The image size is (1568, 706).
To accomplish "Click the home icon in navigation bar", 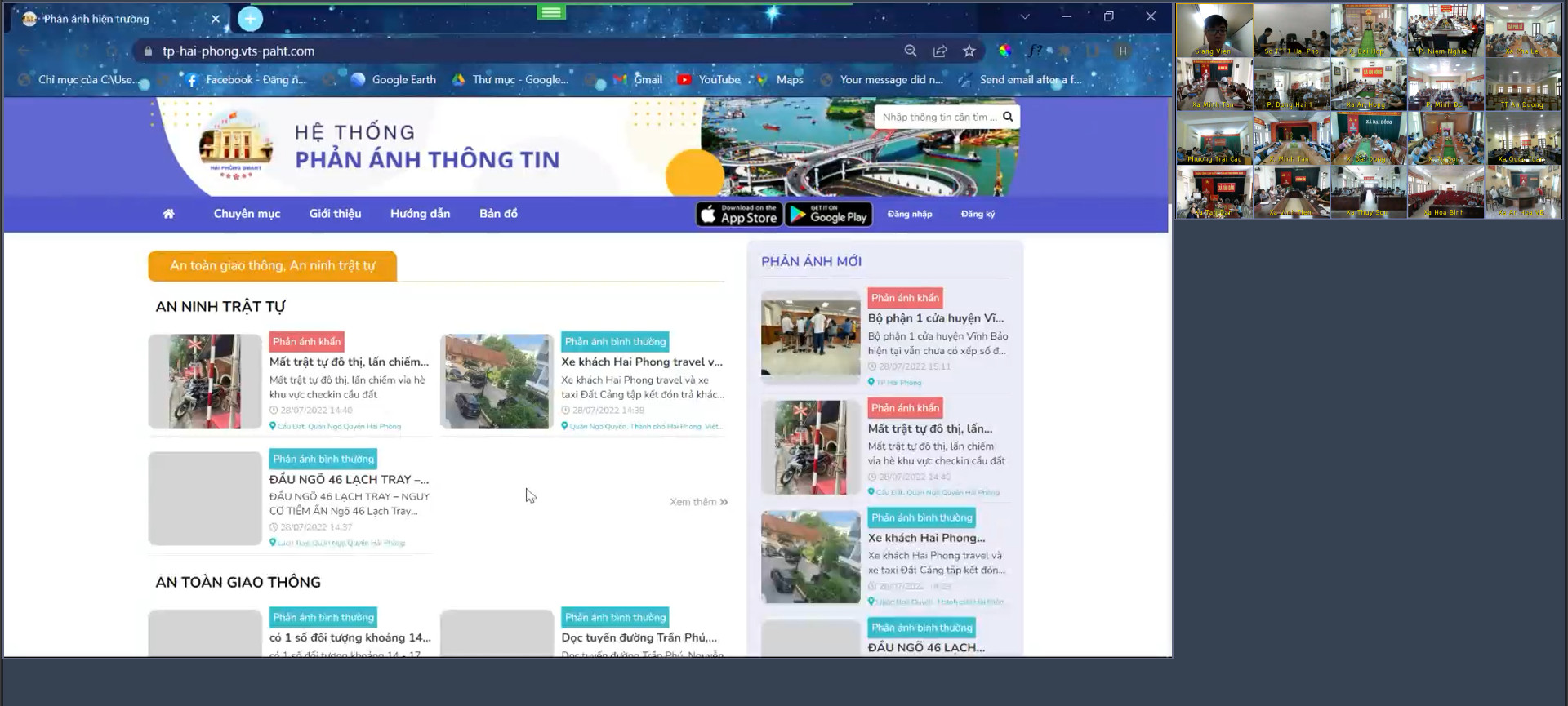I will click(168, 214).
